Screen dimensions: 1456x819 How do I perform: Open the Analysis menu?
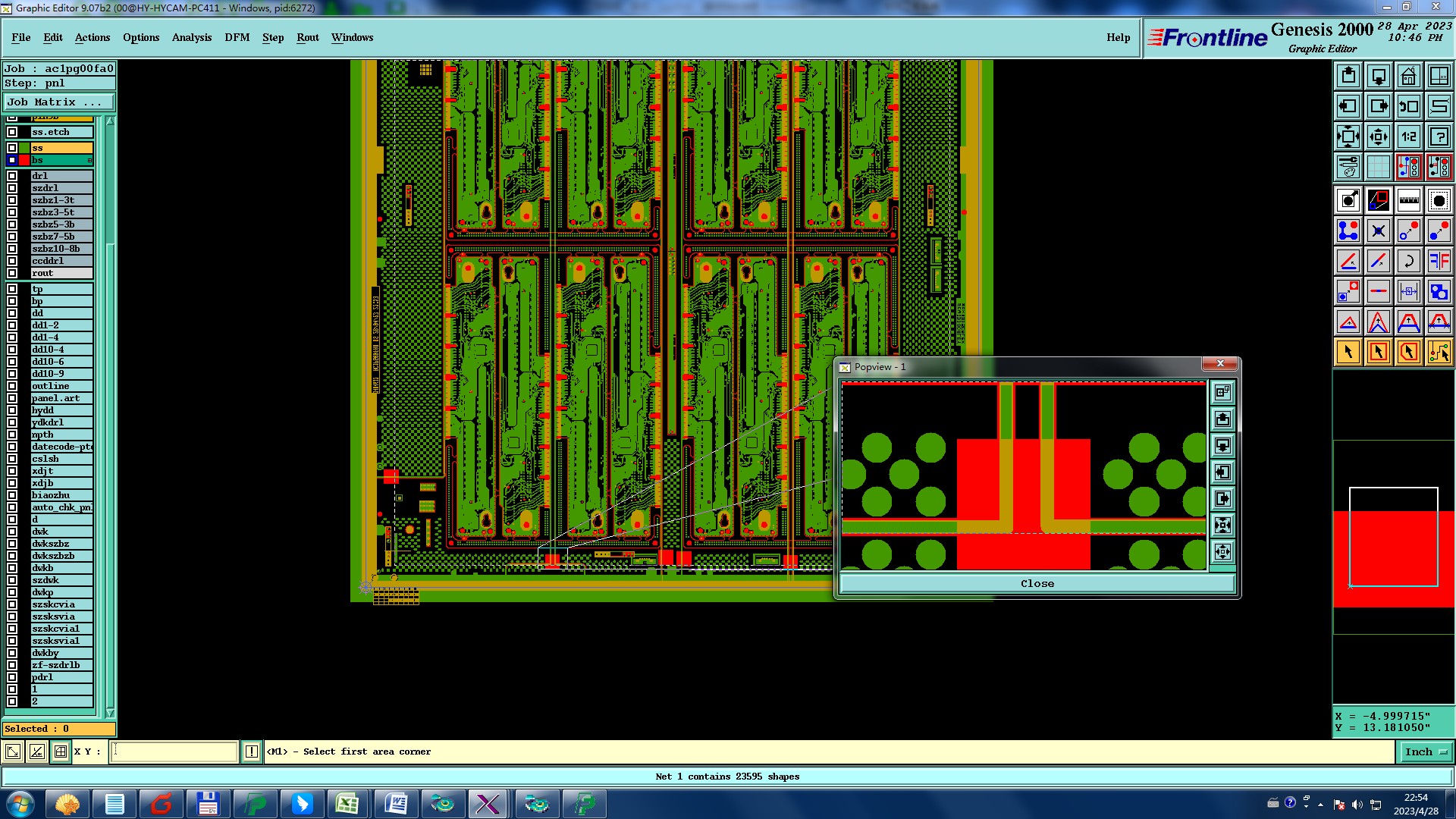click(x=191, y=37)
